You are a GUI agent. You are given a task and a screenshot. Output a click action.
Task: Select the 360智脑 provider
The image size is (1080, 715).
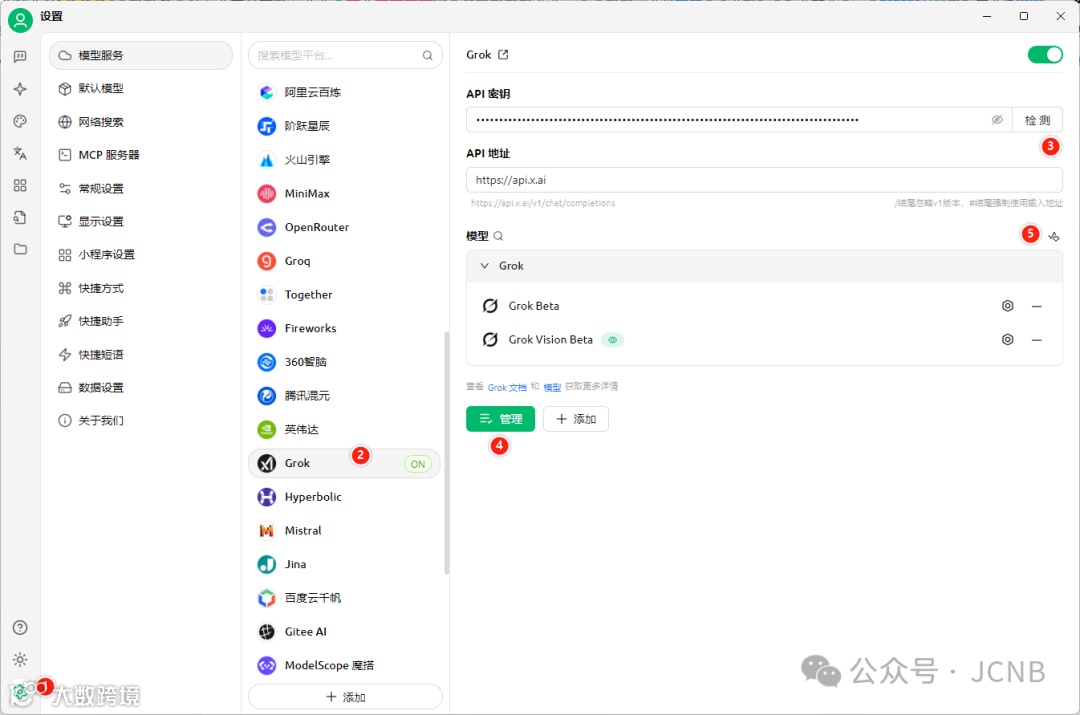344,362
